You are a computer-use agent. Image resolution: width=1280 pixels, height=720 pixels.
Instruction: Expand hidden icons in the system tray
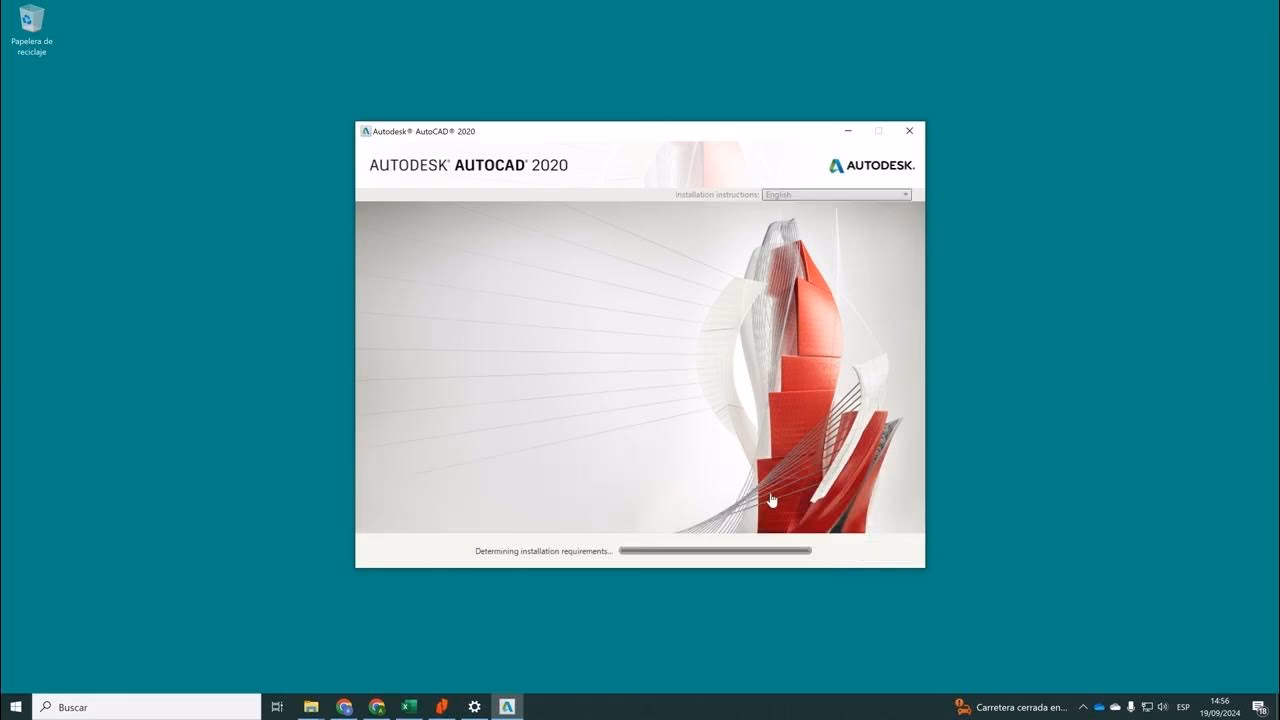[x=1083, y=707]
